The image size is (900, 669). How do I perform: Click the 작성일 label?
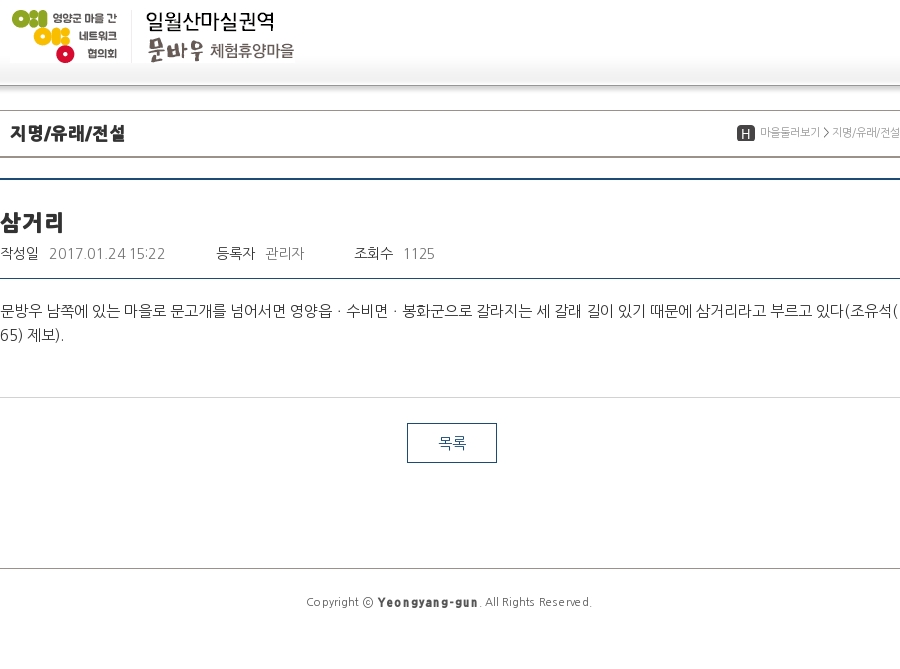(20, 253)
